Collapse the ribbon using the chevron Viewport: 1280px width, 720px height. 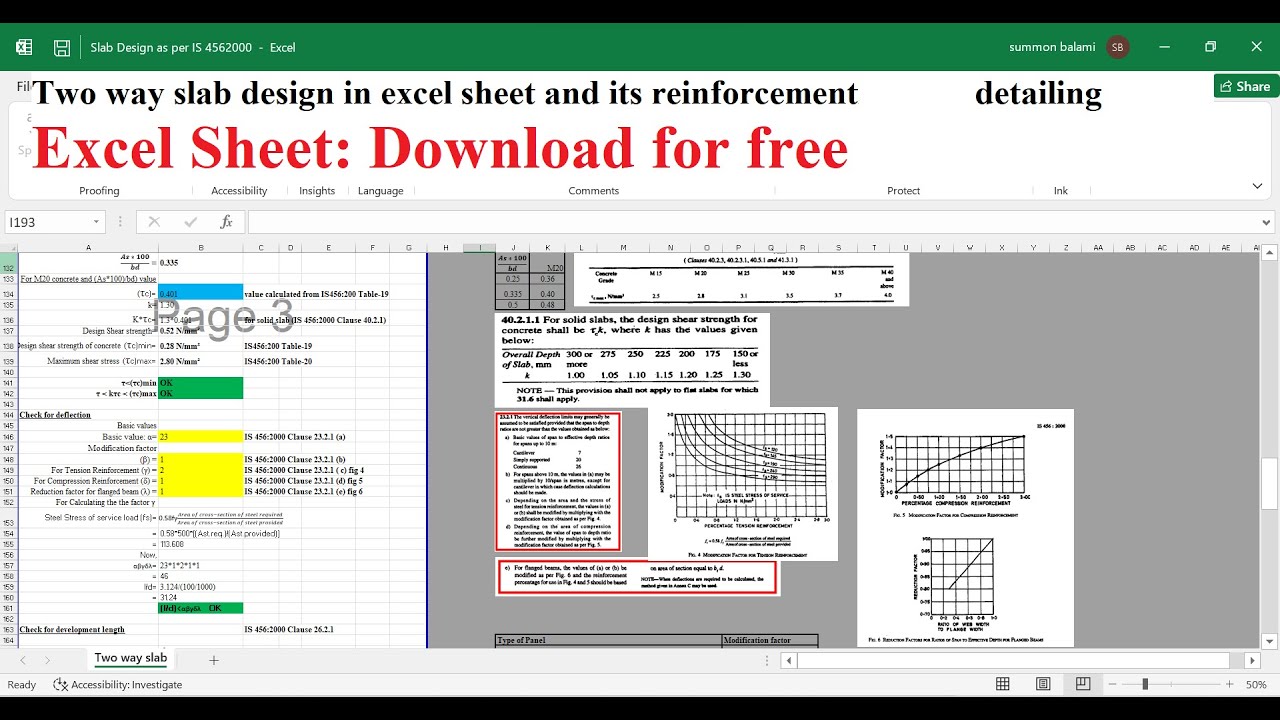(1257, 186)
